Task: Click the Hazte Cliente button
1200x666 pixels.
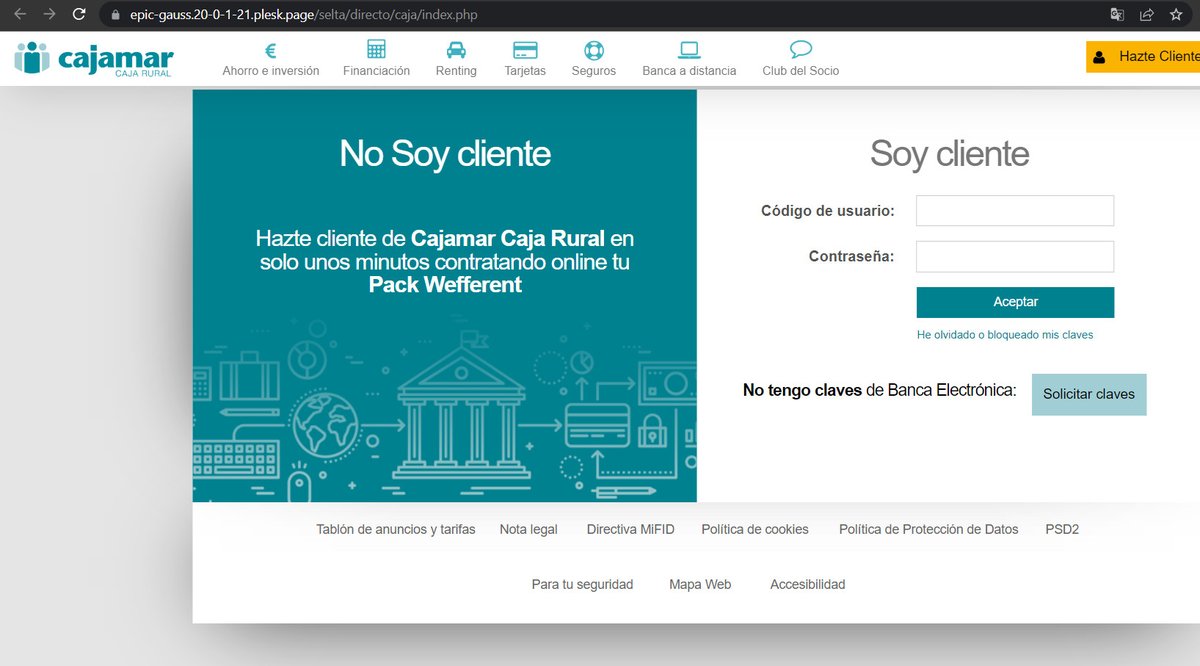Action: click(1143, 57)
